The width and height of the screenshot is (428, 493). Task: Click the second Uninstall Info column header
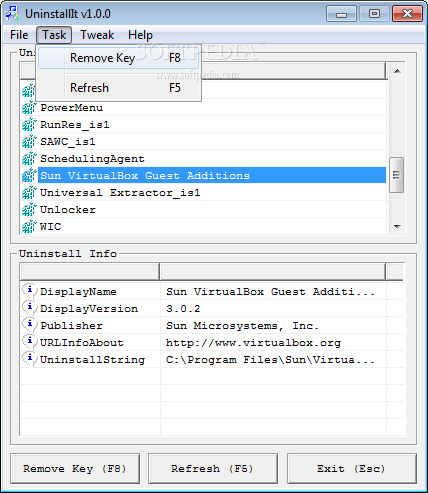coord(273,271)
